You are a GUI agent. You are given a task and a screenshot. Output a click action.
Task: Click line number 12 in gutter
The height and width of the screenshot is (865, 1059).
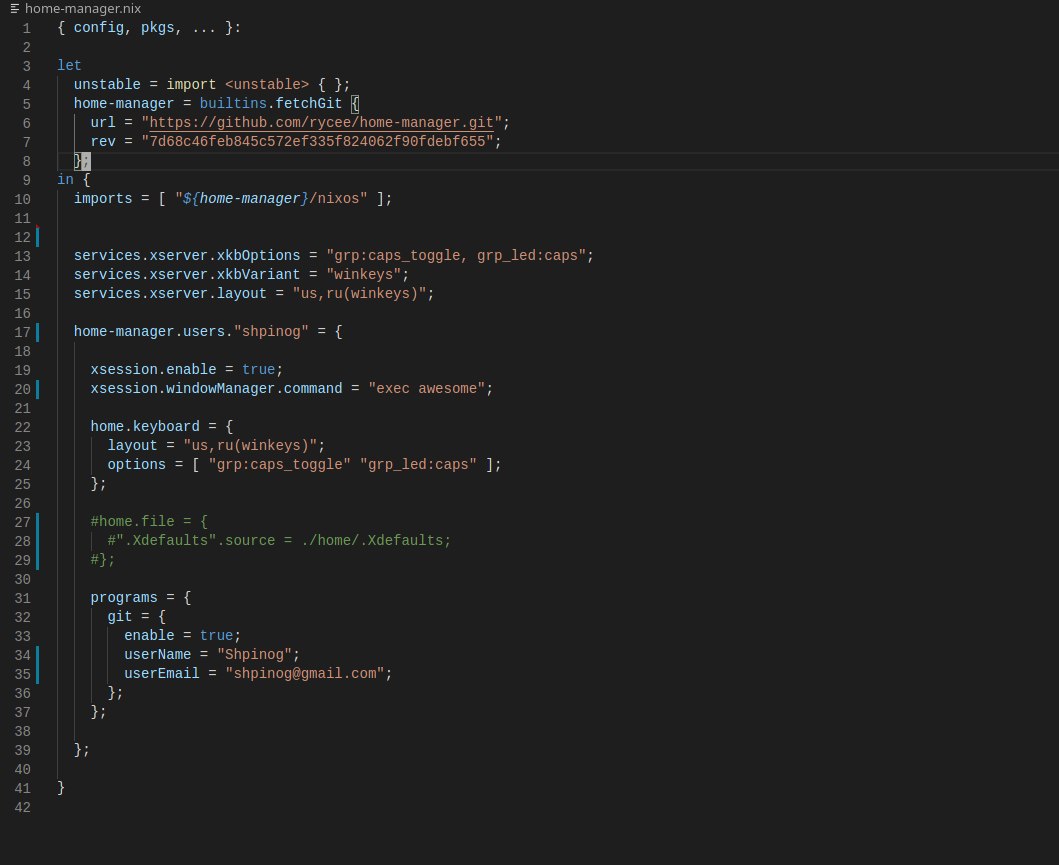pos(22,238)
